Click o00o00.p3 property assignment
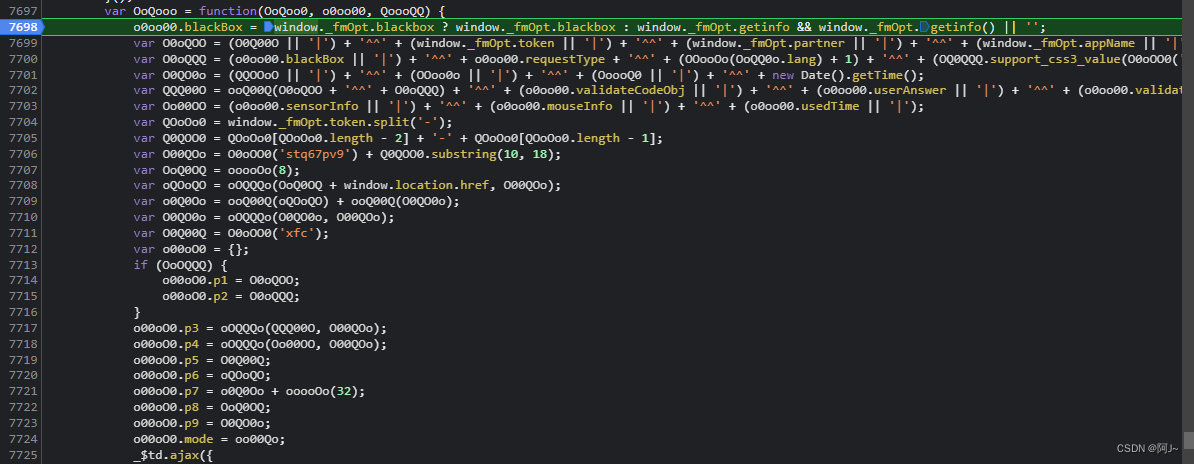 pyautogui.click(x=260, y=328)
